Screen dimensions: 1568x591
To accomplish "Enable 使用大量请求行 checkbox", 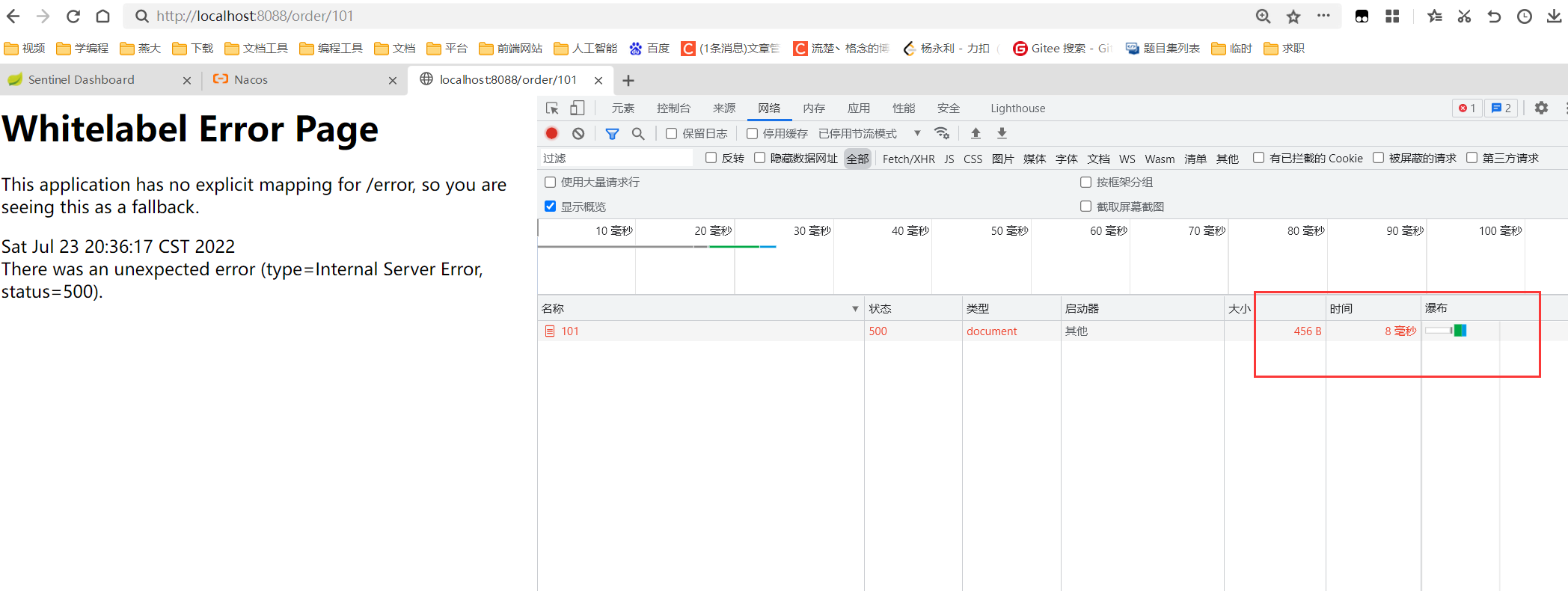I will [550, 182].
